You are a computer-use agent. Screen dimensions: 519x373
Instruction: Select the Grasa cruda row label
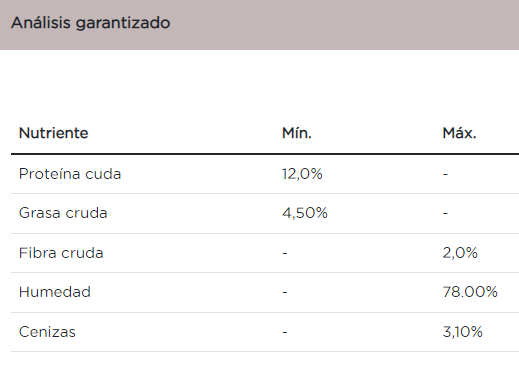pyautogui.click(x=63, y=213)
